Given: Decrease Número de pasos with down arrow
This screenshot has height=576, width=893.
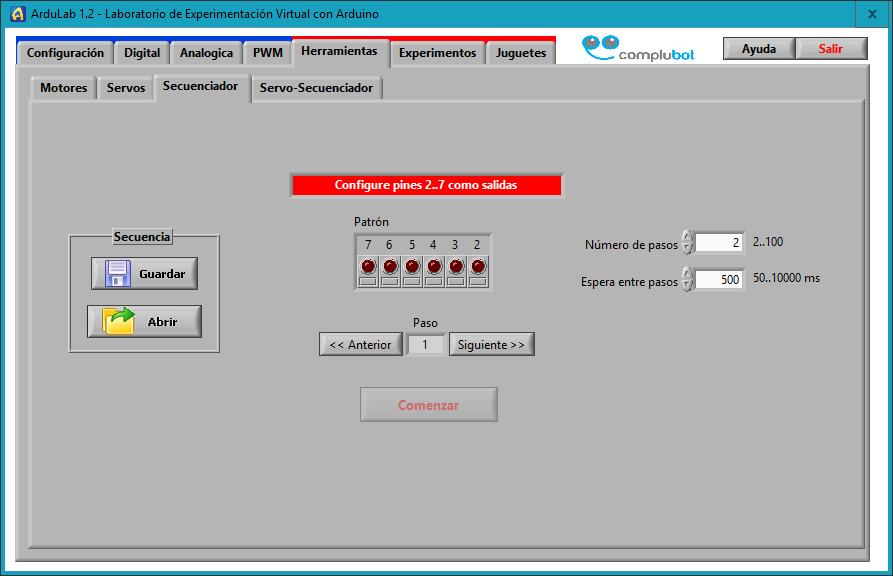Looking at the screenshot, I should tap(687, 248).
